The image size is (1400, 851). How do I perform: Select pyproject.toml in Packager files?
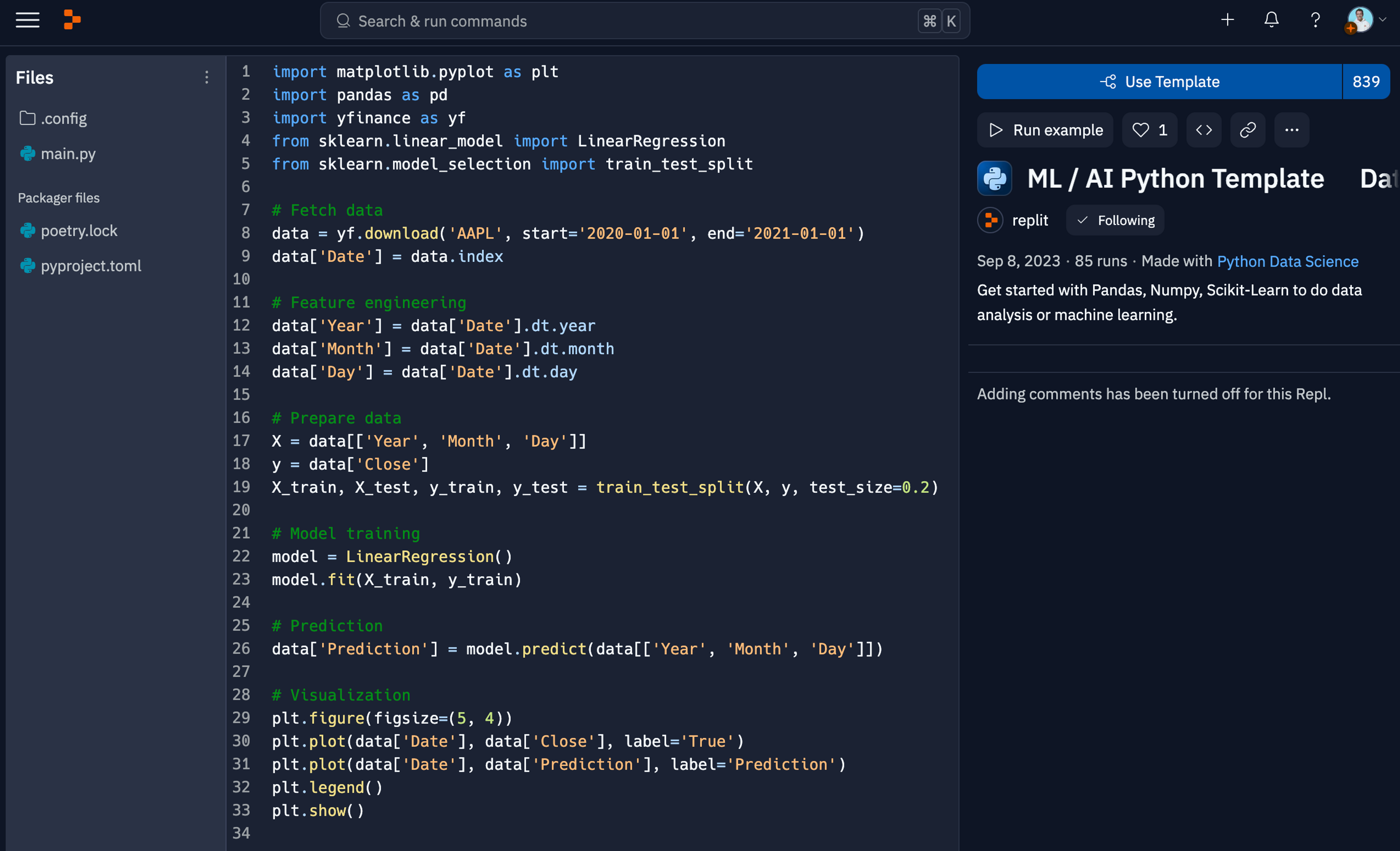[x=90, y=266]
